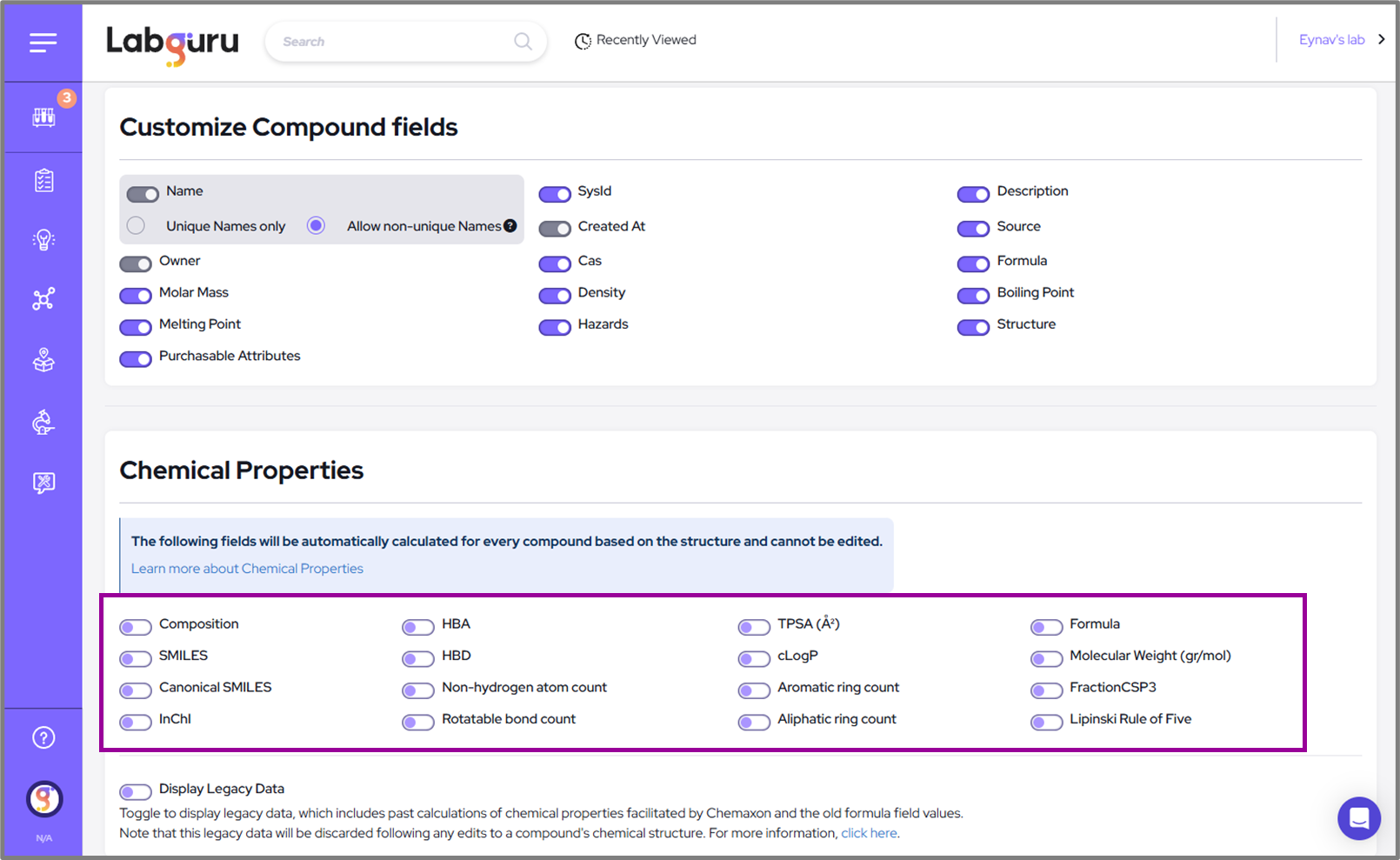Viewport: 1400px width, 860px height.
Task: Enable the SMILES chemical property
Action: click(x=136, y=658)
